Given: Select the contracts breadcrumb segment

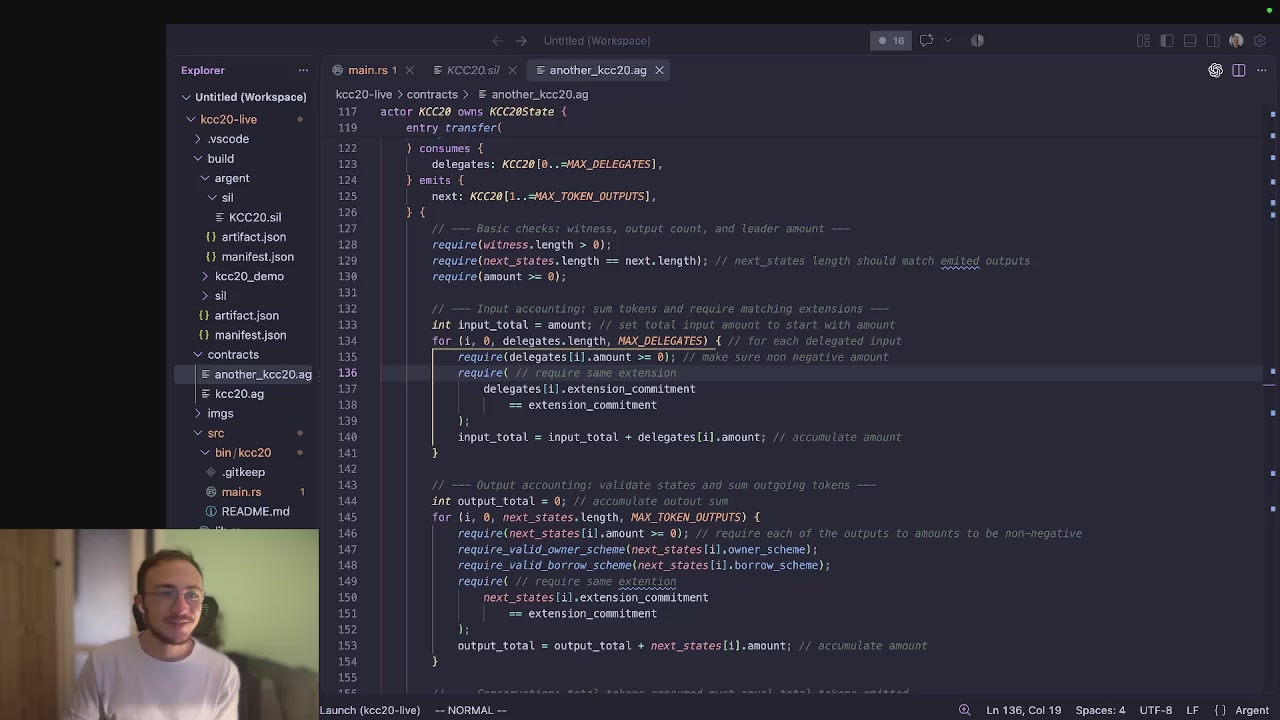Looking at the screenshot, I should point(432,95).
